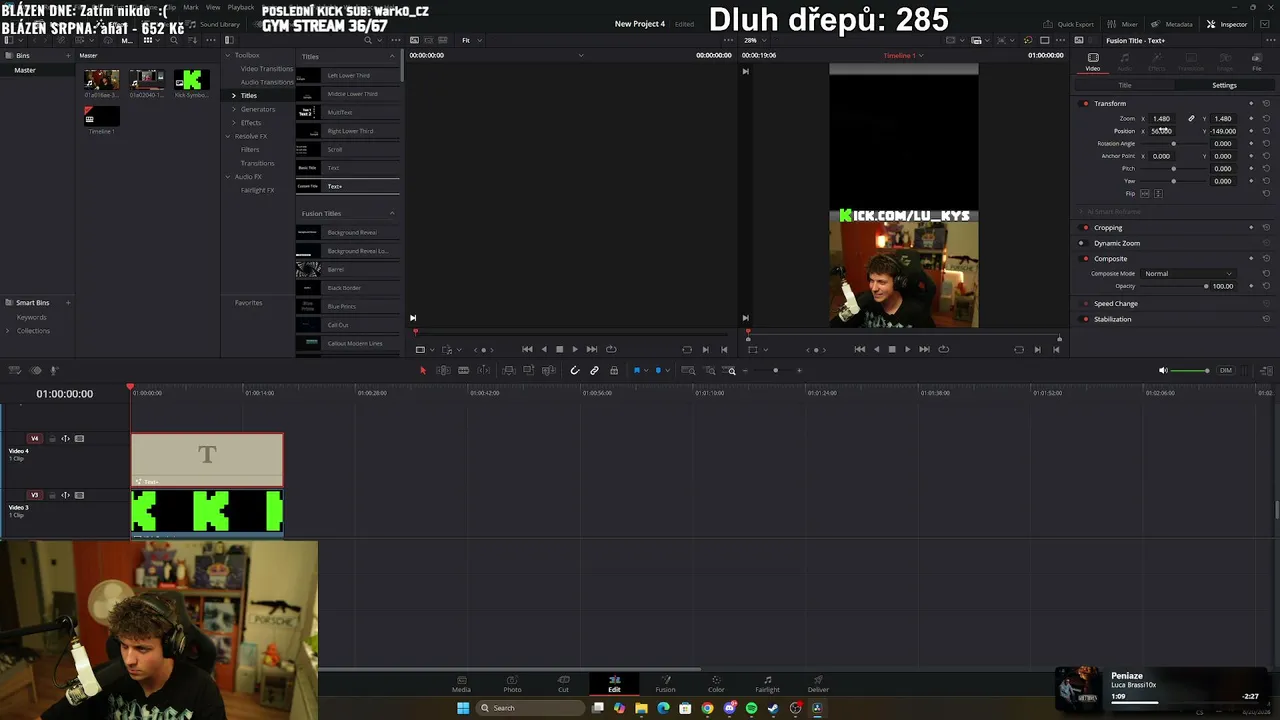Stop timeline viewer playback

891,349
